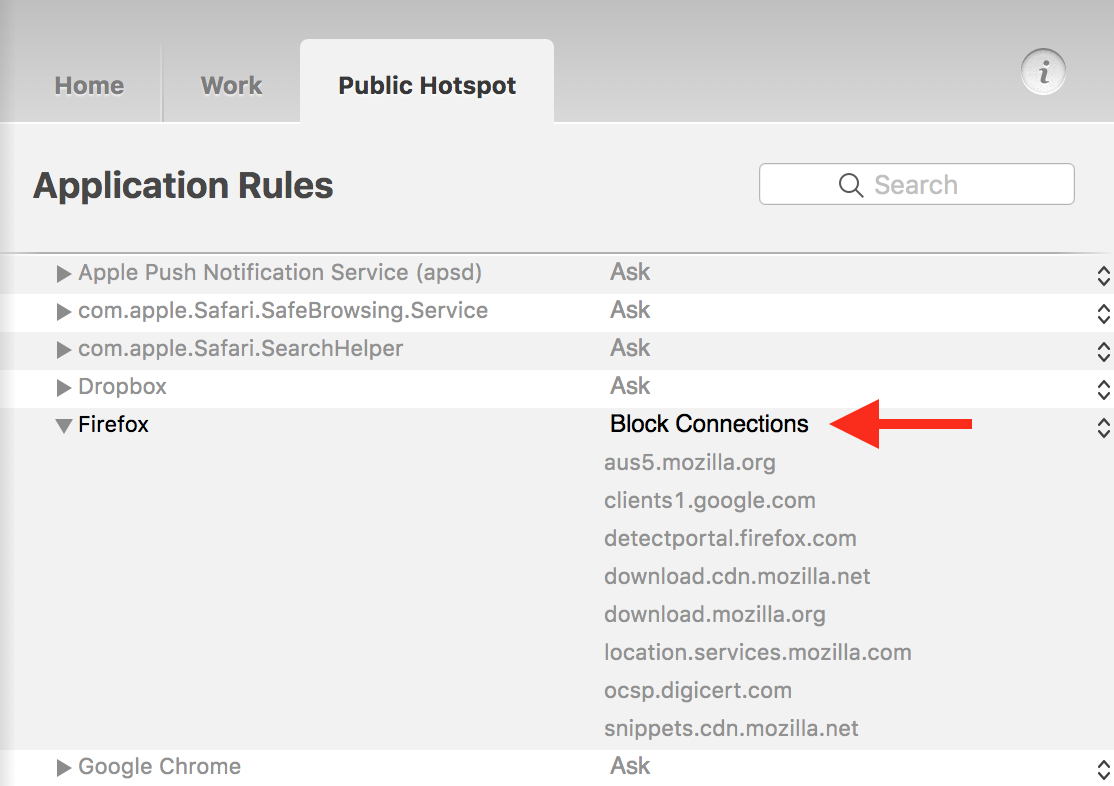The image size is (1114, 786).
Task: Select the com.apple.Safari.SafeBrowsing.Service name
Action: (x=283, y=311)
